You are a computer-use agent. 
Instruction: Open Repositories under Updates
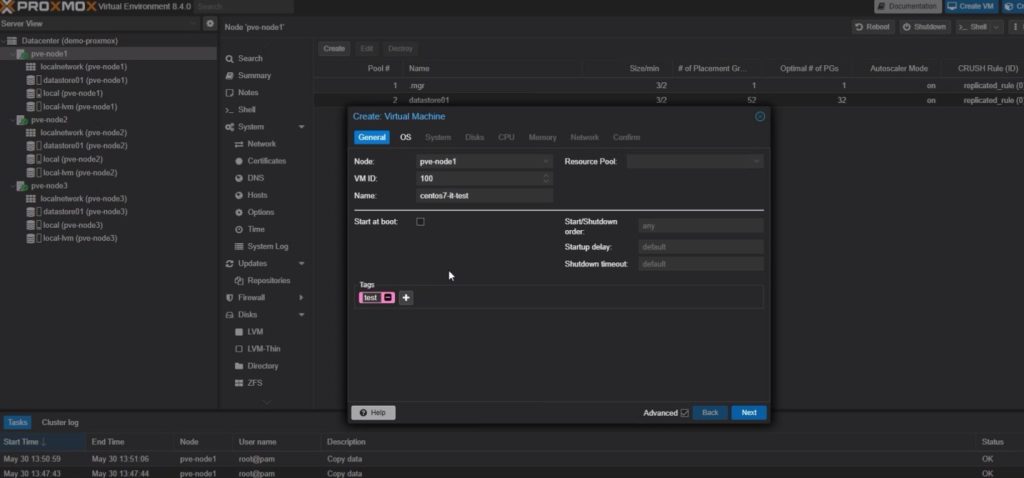click(268, 280)
